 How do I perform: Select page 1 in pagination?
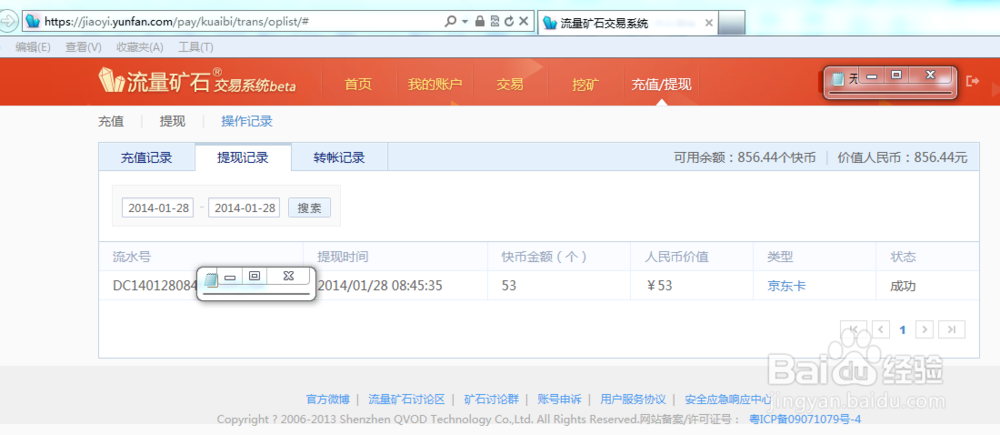point(902,330)
